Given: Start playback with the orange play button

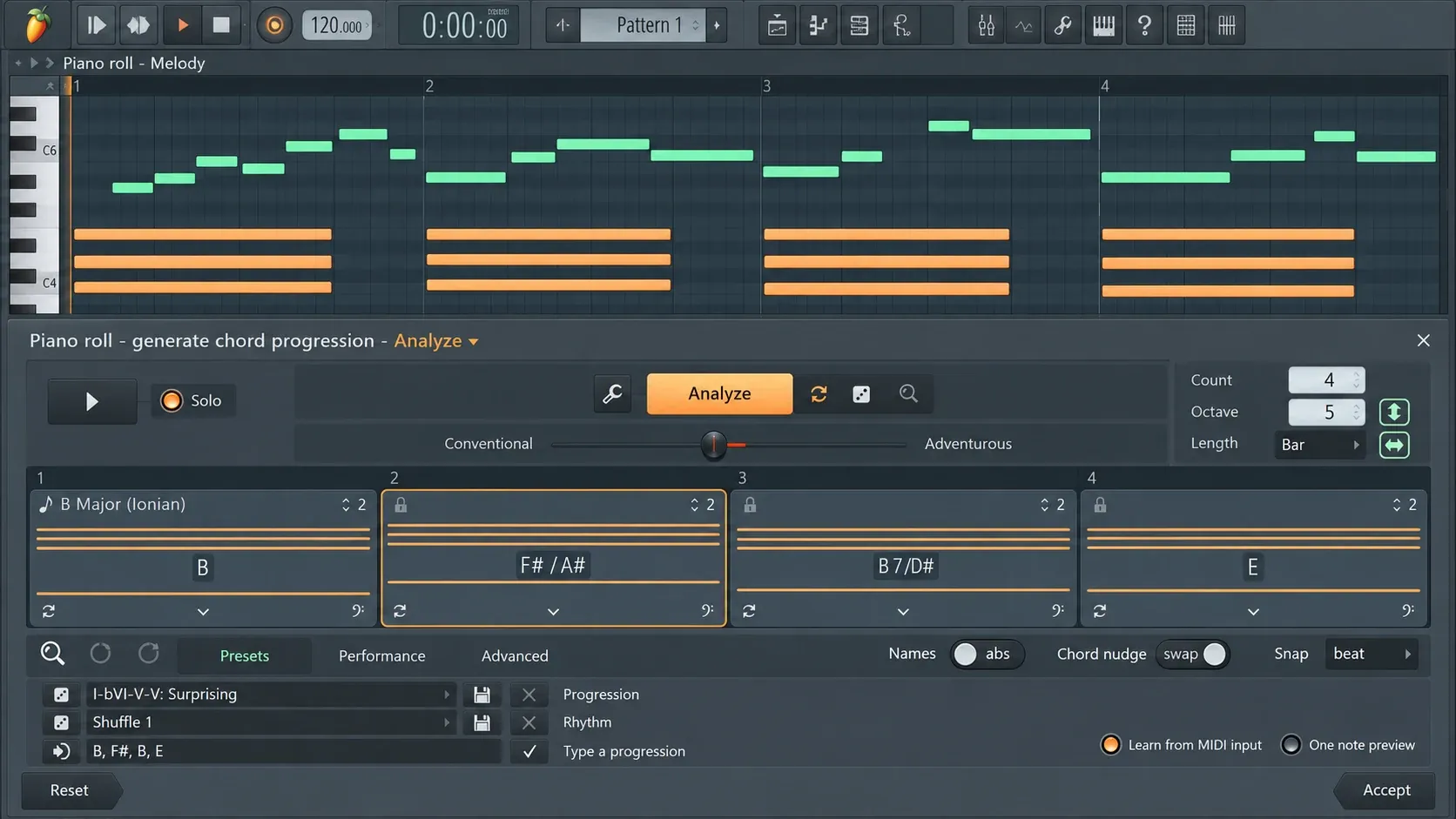Looking at the screenshot, I should point(183,25).
